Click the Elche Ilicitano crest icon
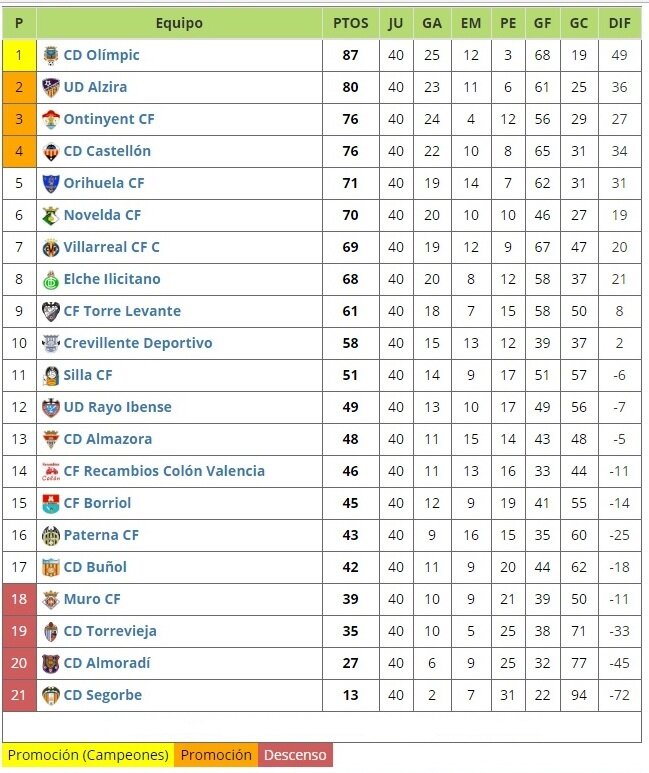This screenshot has width=649, height=773. (x=51, y=280)
